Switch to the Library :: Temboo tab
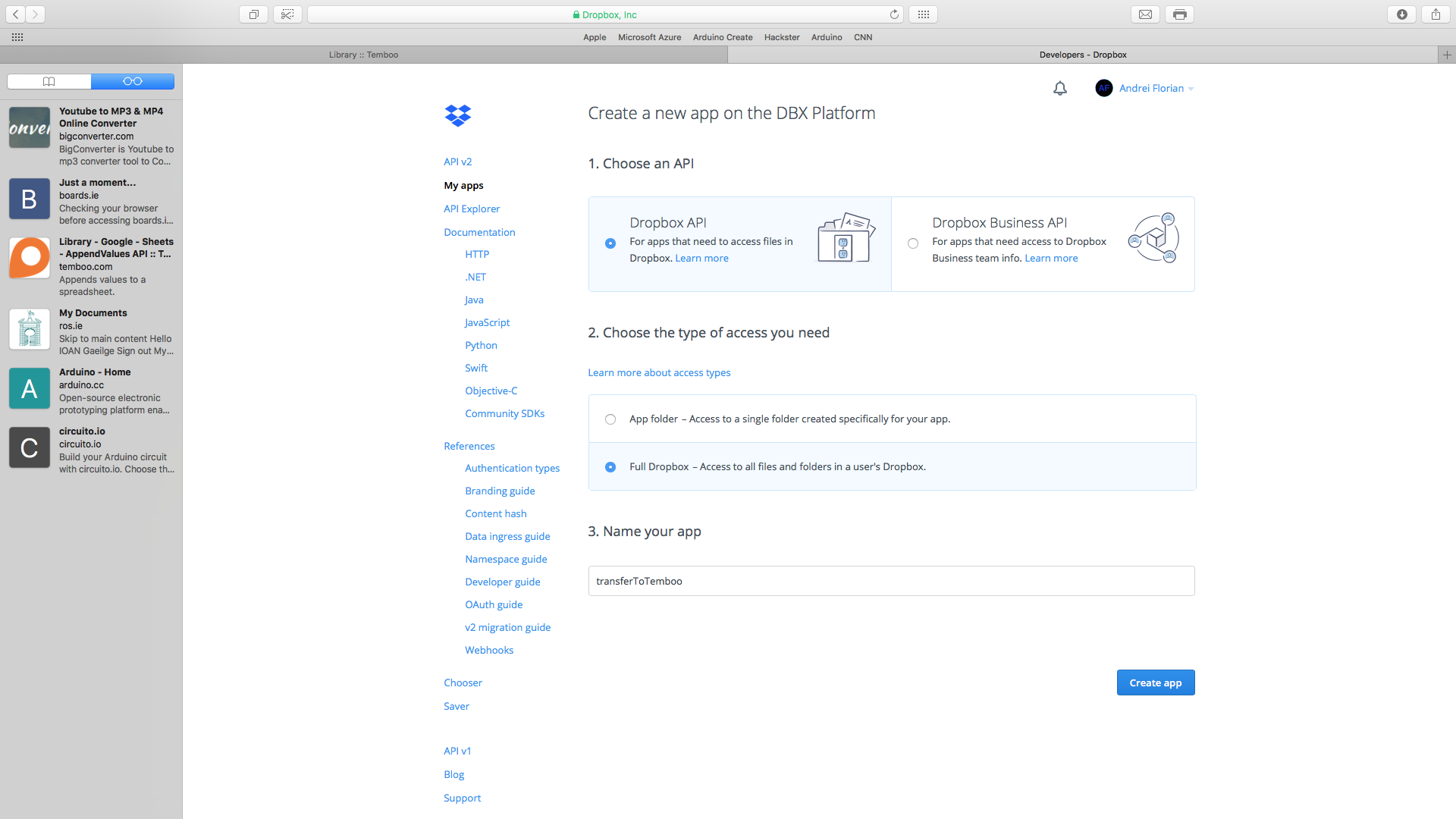 click(364, 55)
